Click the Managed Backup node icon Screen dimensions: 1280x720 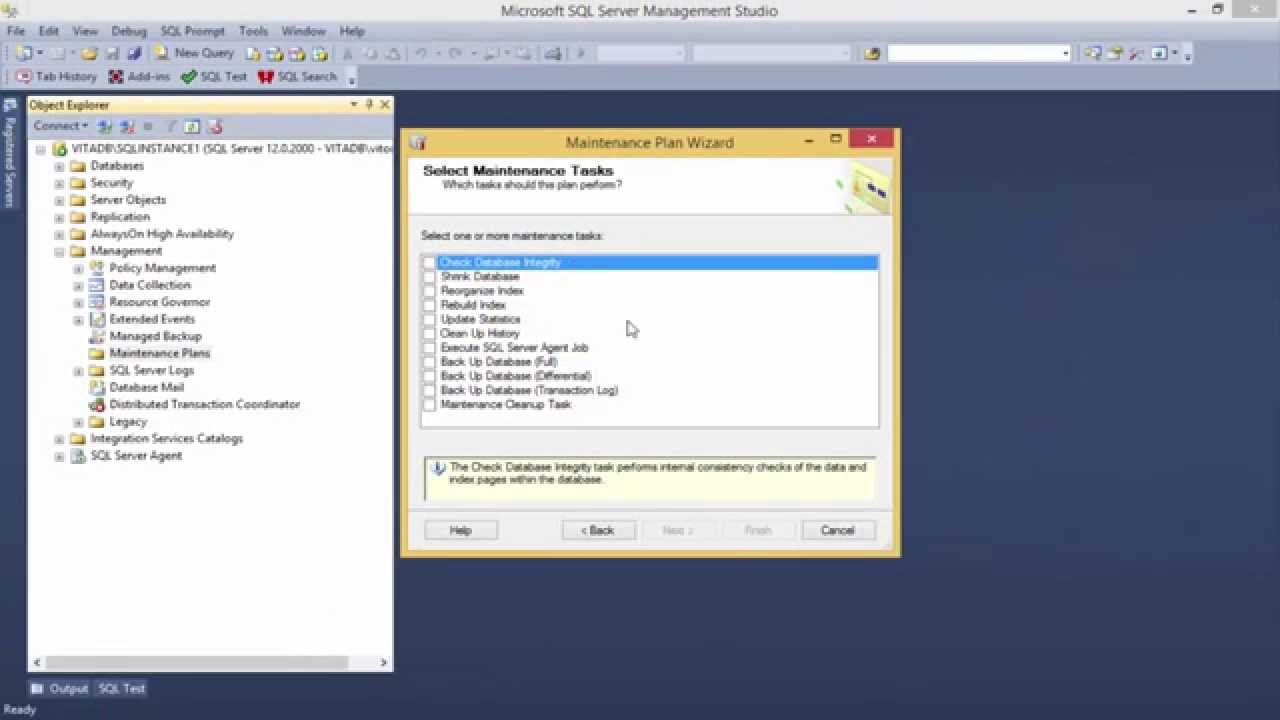[97, 336]
